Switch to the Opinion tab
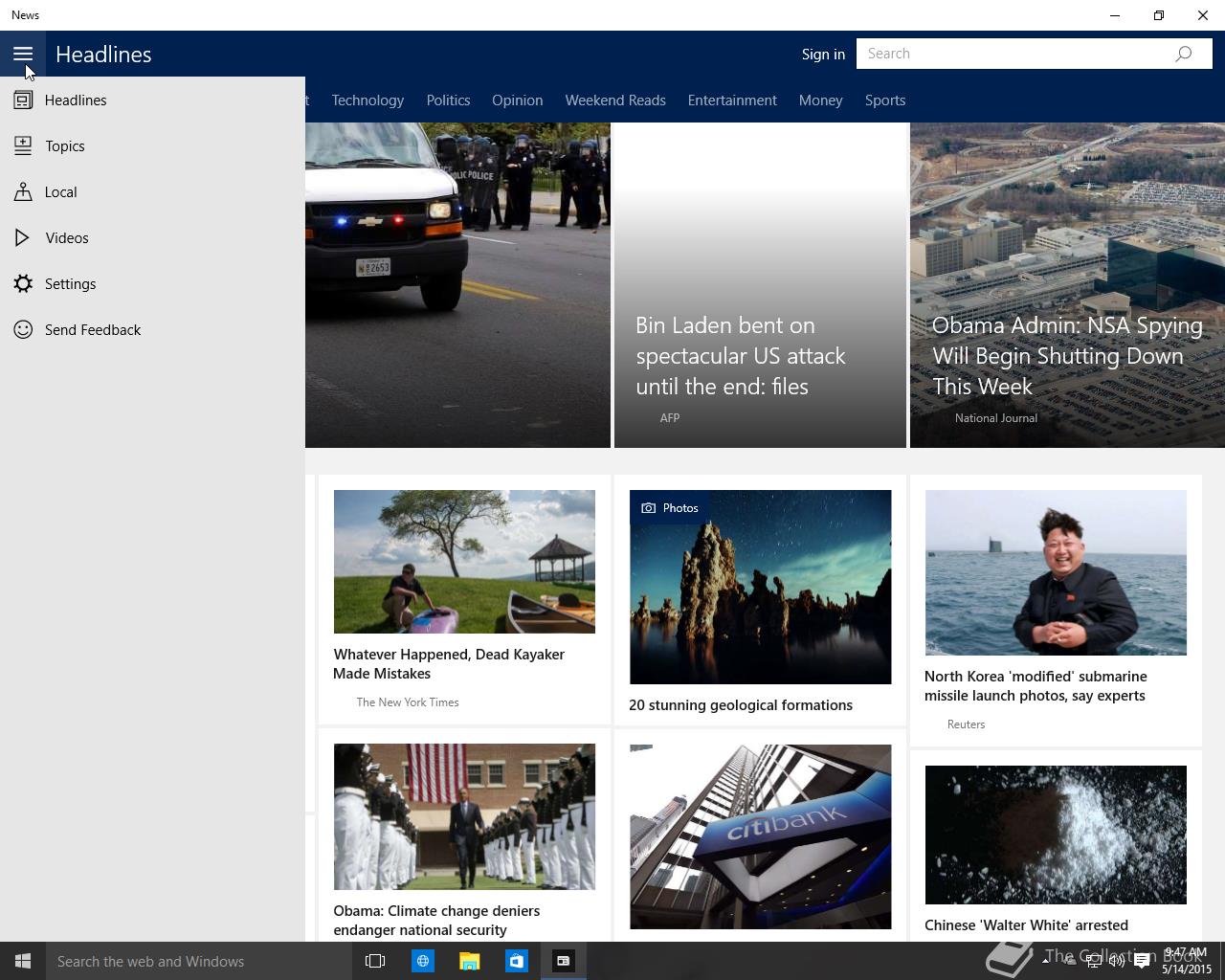The height and width of the screenshot is (980, 1225). 517,100
